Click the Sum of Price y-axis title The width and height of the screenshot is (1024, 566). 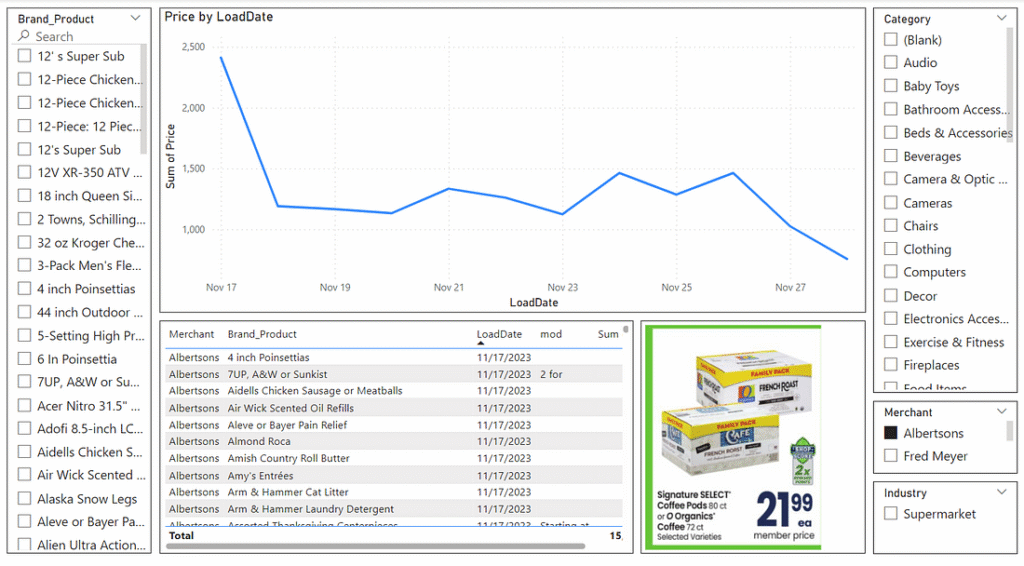click(x=171, y=157)
